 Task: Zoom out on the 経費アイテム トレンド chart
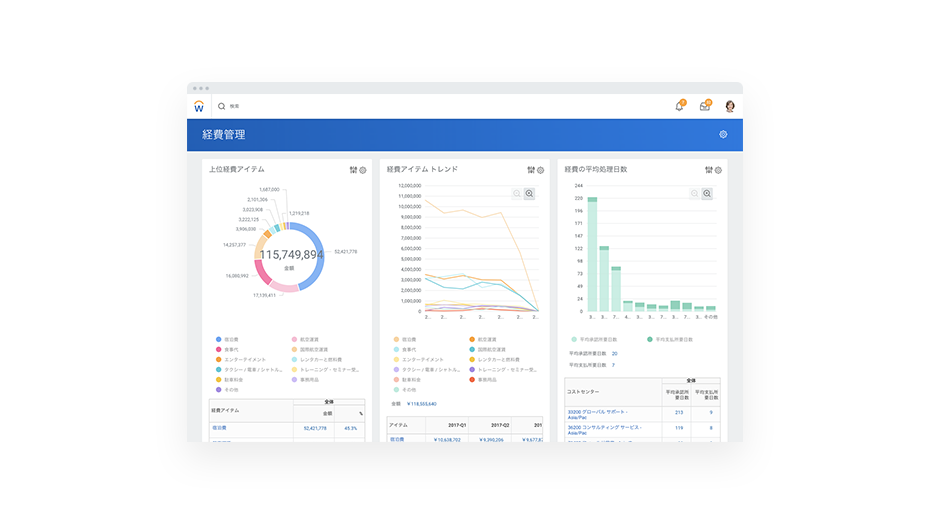click(517, 193)
